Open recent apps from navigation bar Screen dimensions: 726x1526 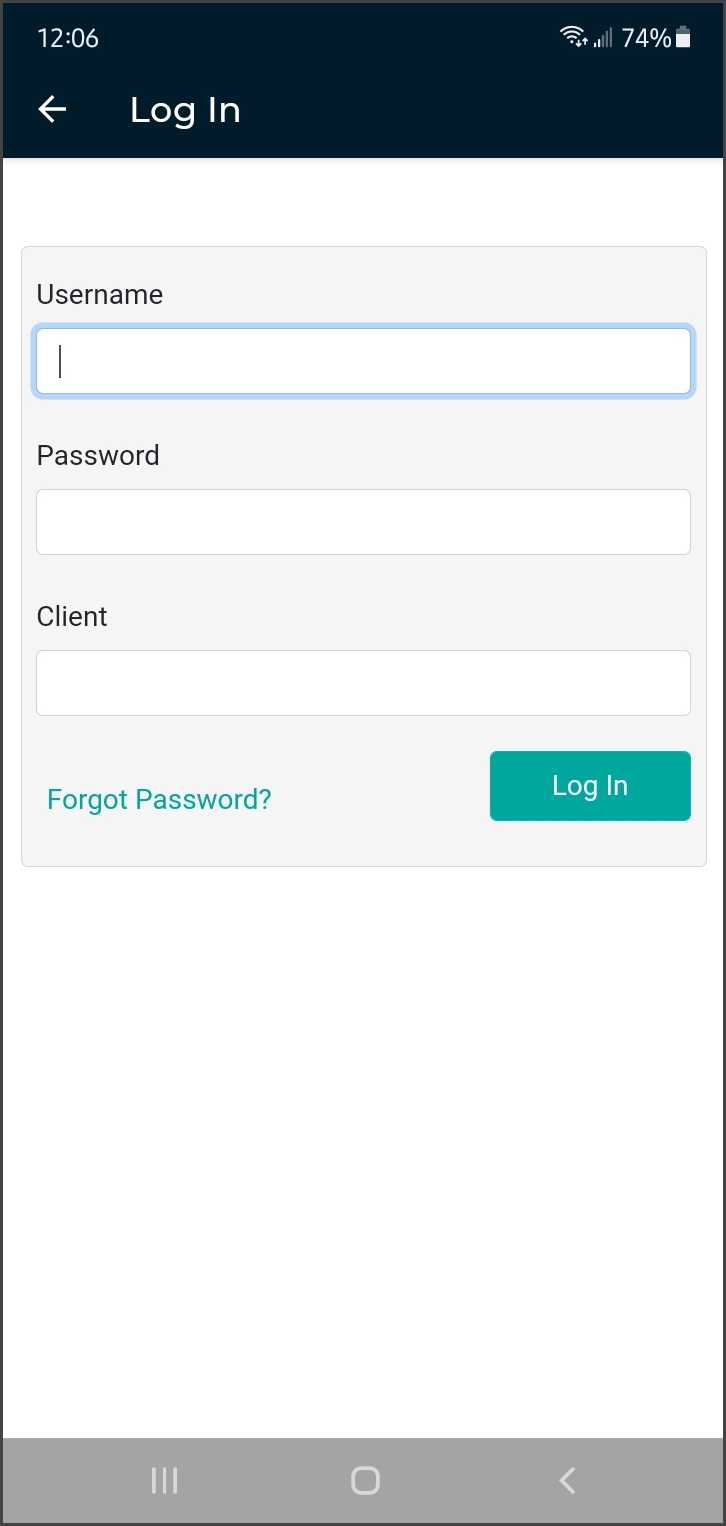(x=164, y=1480)
